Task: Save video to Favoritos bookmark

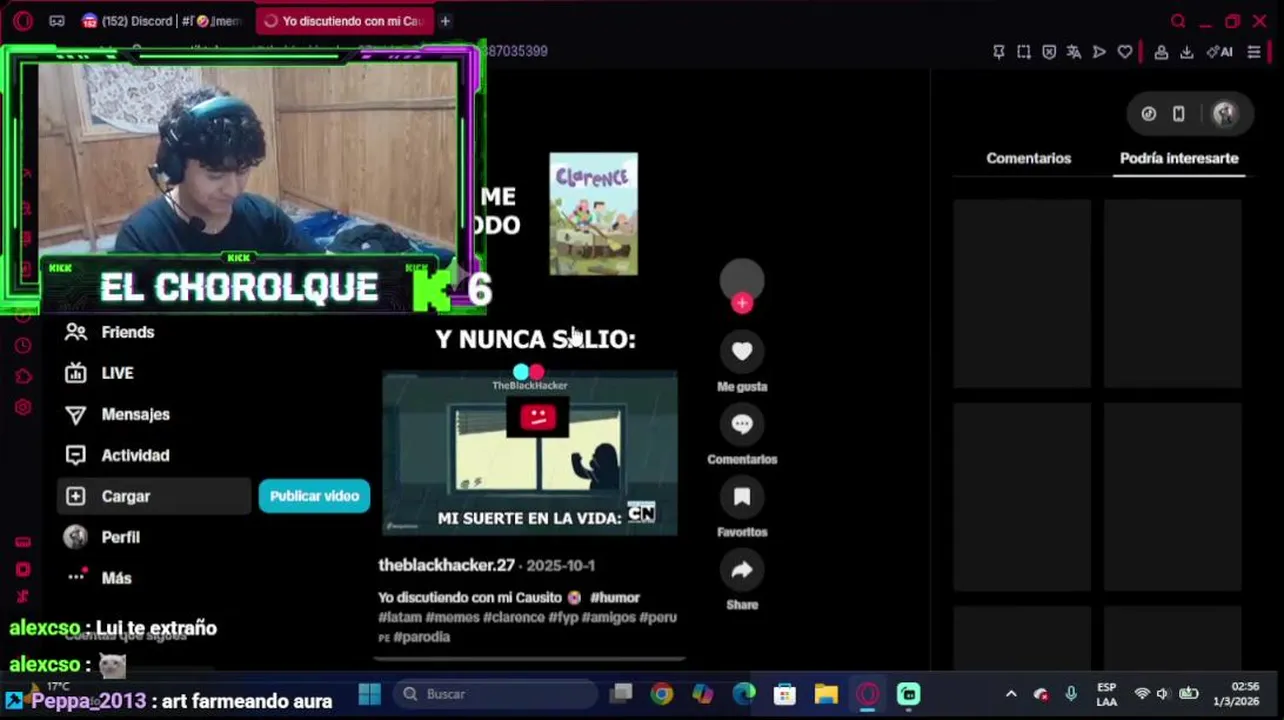Action: click(x=742, y=497)
